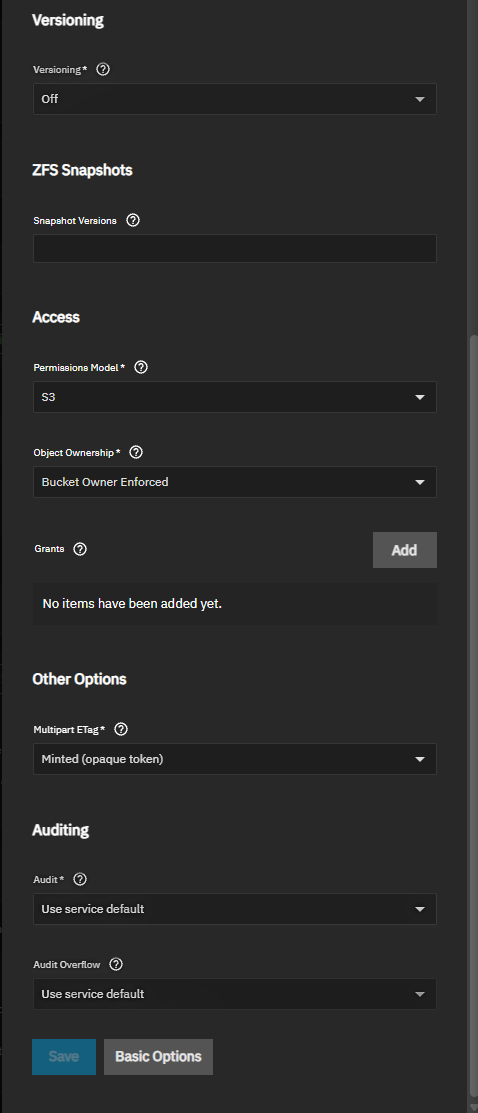Click the Access section heading
The image size is (478, 1113).
point(56,317)
